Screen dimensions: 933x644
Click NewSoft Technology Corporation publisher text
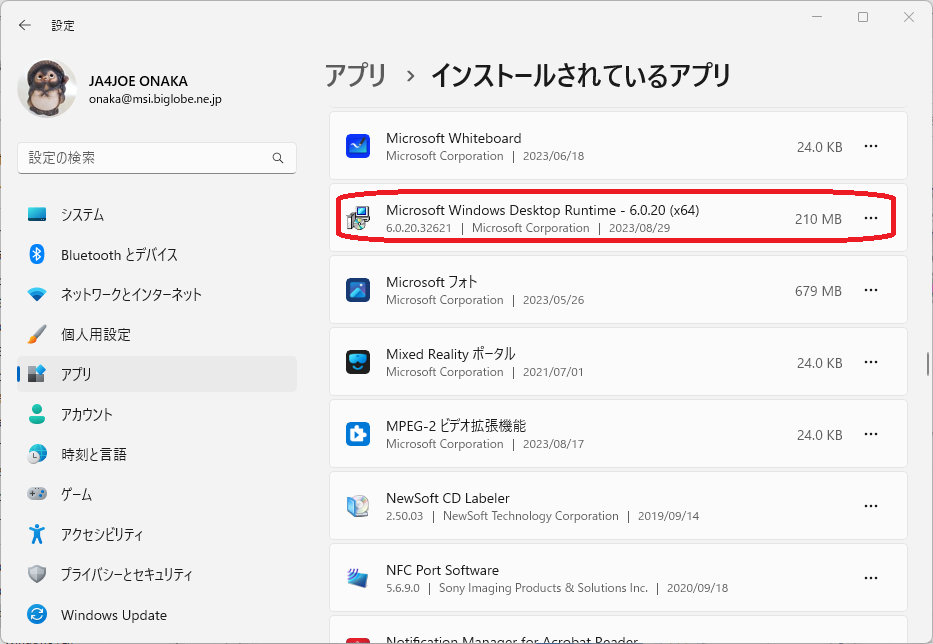pyautogui.click(x=531, y=516)
